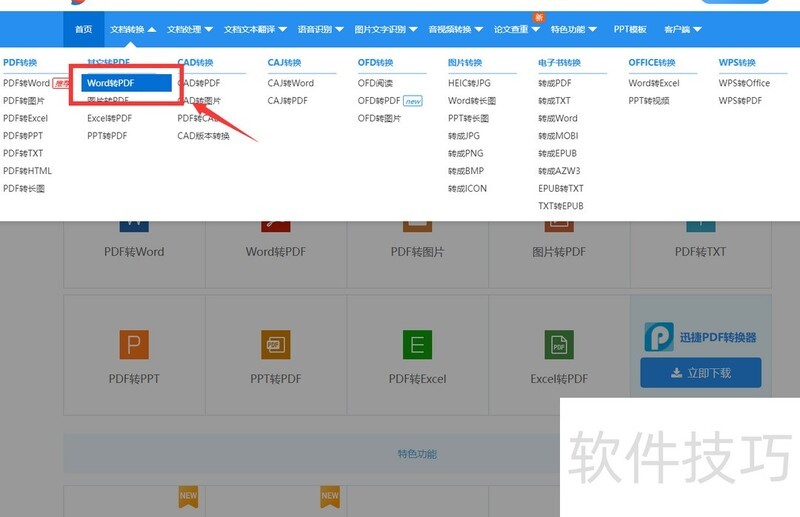
Task: Click the 立即下载 download button
Action: tap(701, 373)
